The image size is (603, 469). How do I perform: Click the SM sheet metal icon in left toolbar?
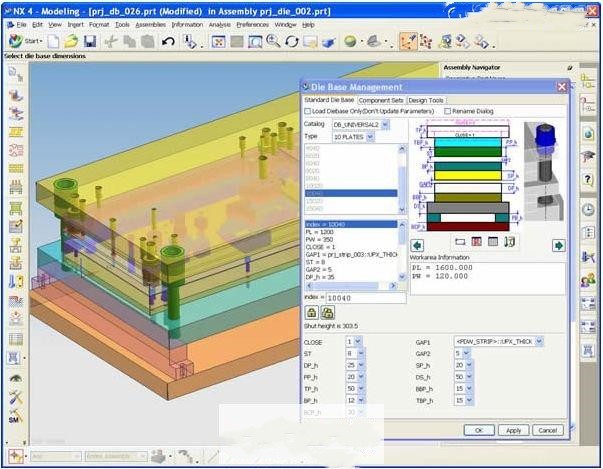coord(15,417)
